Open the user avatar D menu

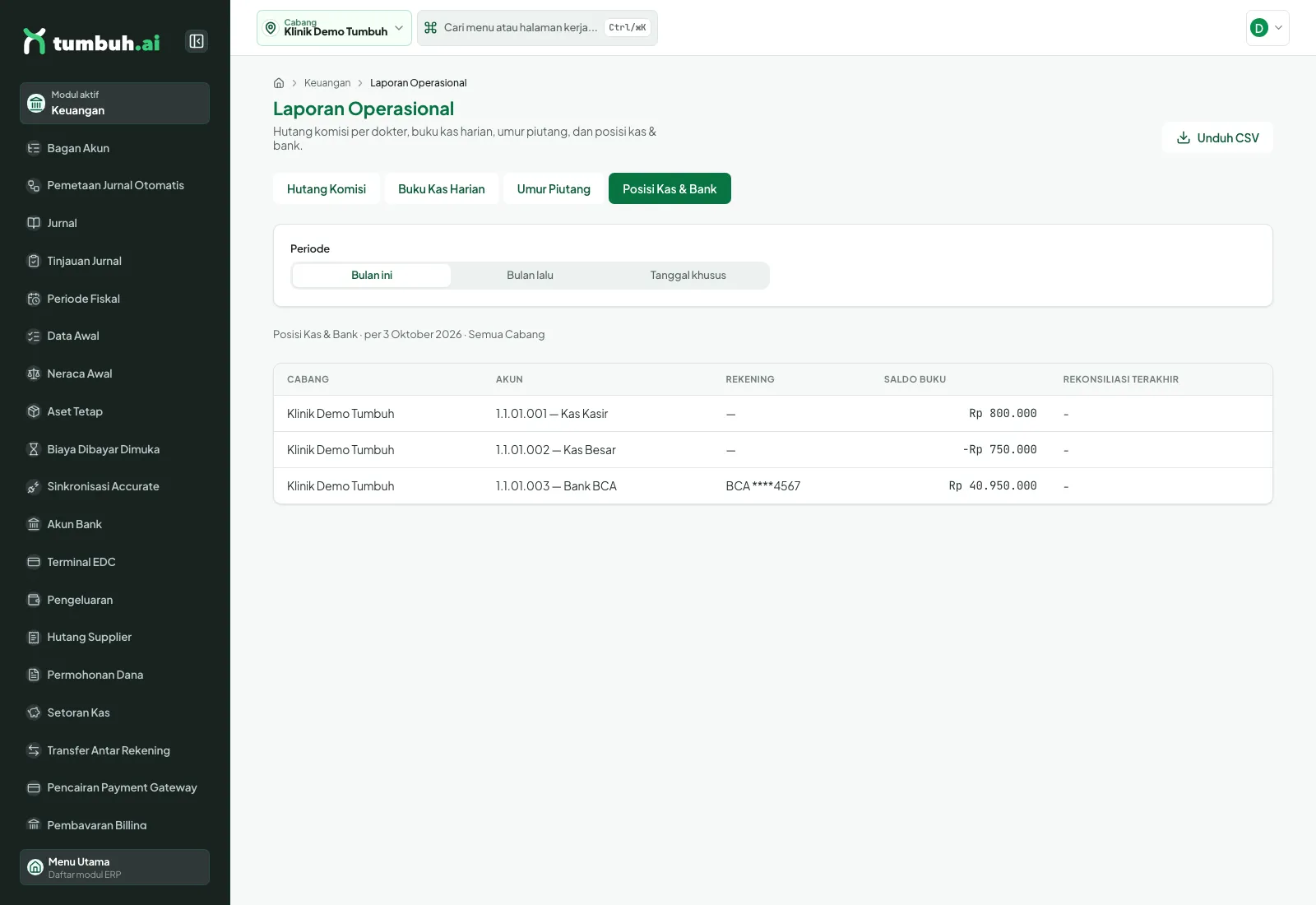click(x=1267, y=28)
